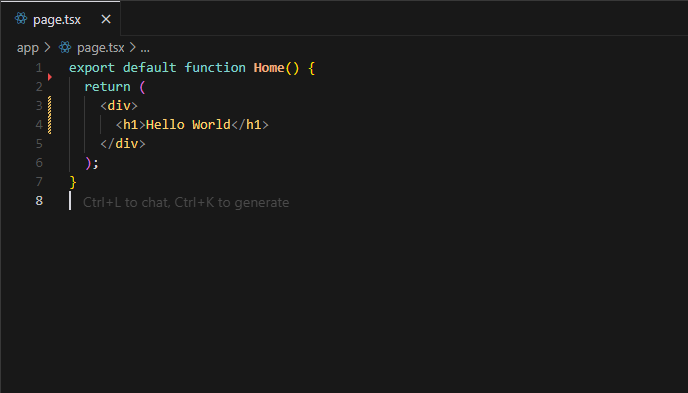Select line number 5 in gutter
The height and width of the screenshot is (393, 688).
pyautogui.click(x=39, y=144)
